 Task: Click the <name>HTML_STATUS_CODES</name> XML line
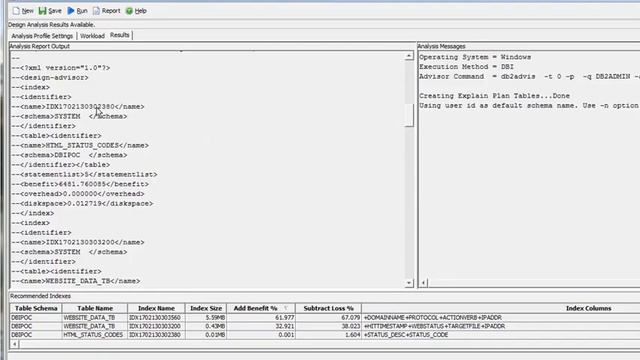pos(80,145)
